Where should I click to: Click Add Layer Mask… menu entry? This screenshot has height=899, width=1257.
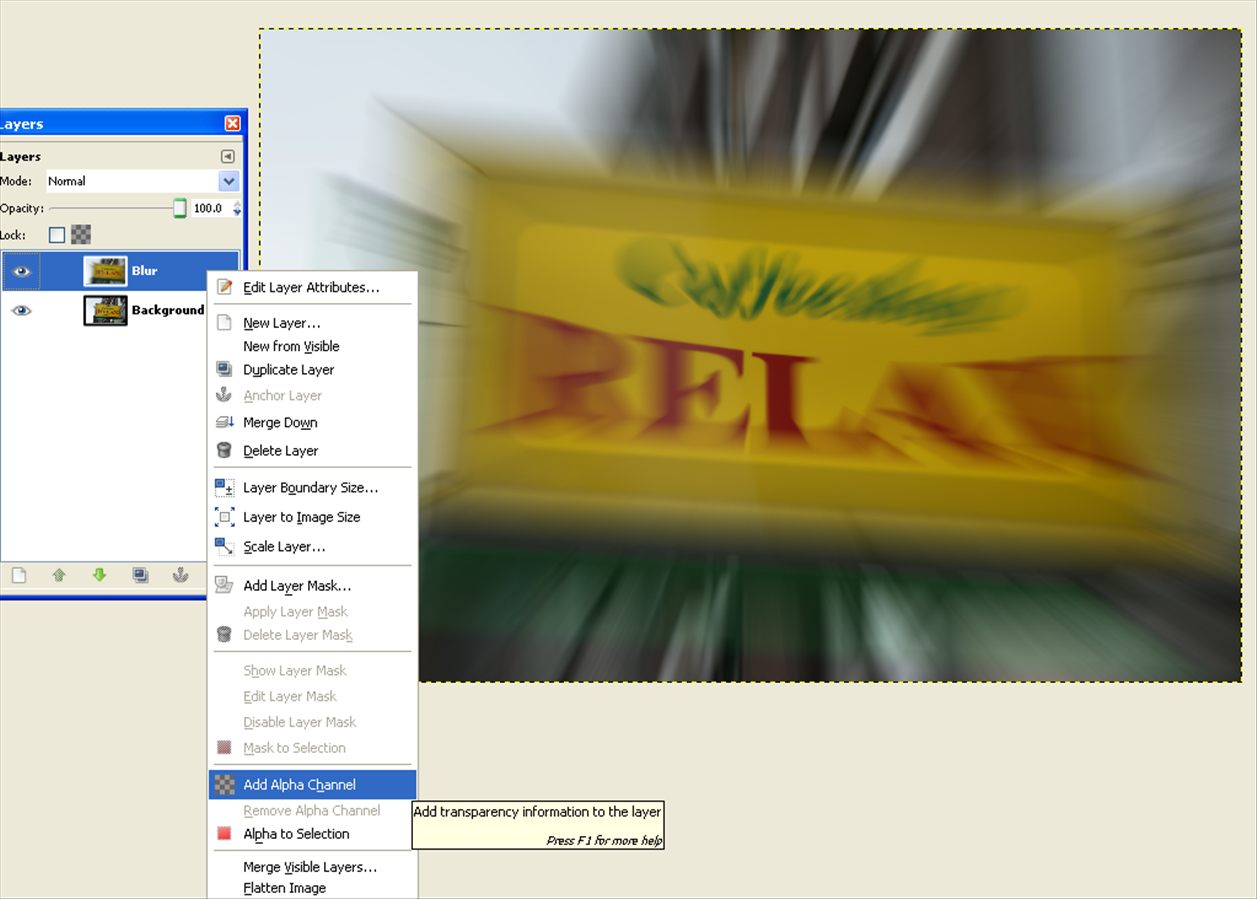click(297, 586)
